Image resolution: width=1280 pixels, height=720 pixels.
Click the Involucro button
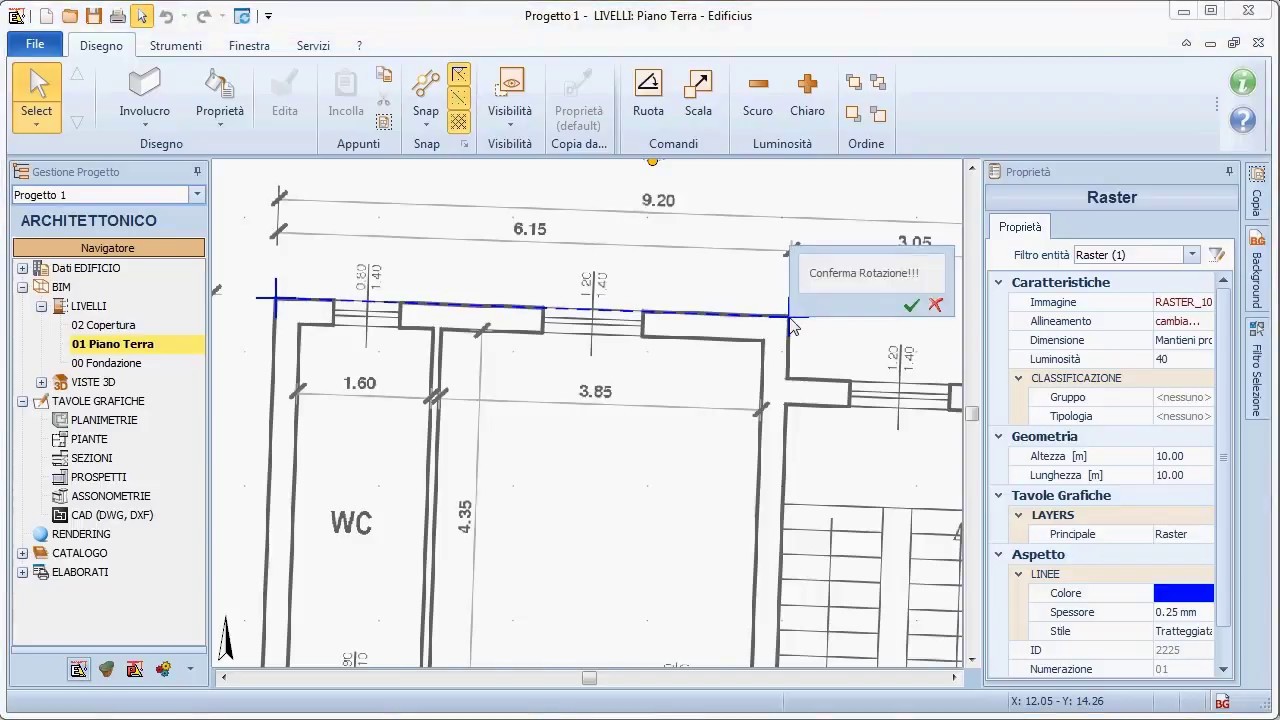coord(145,96)
